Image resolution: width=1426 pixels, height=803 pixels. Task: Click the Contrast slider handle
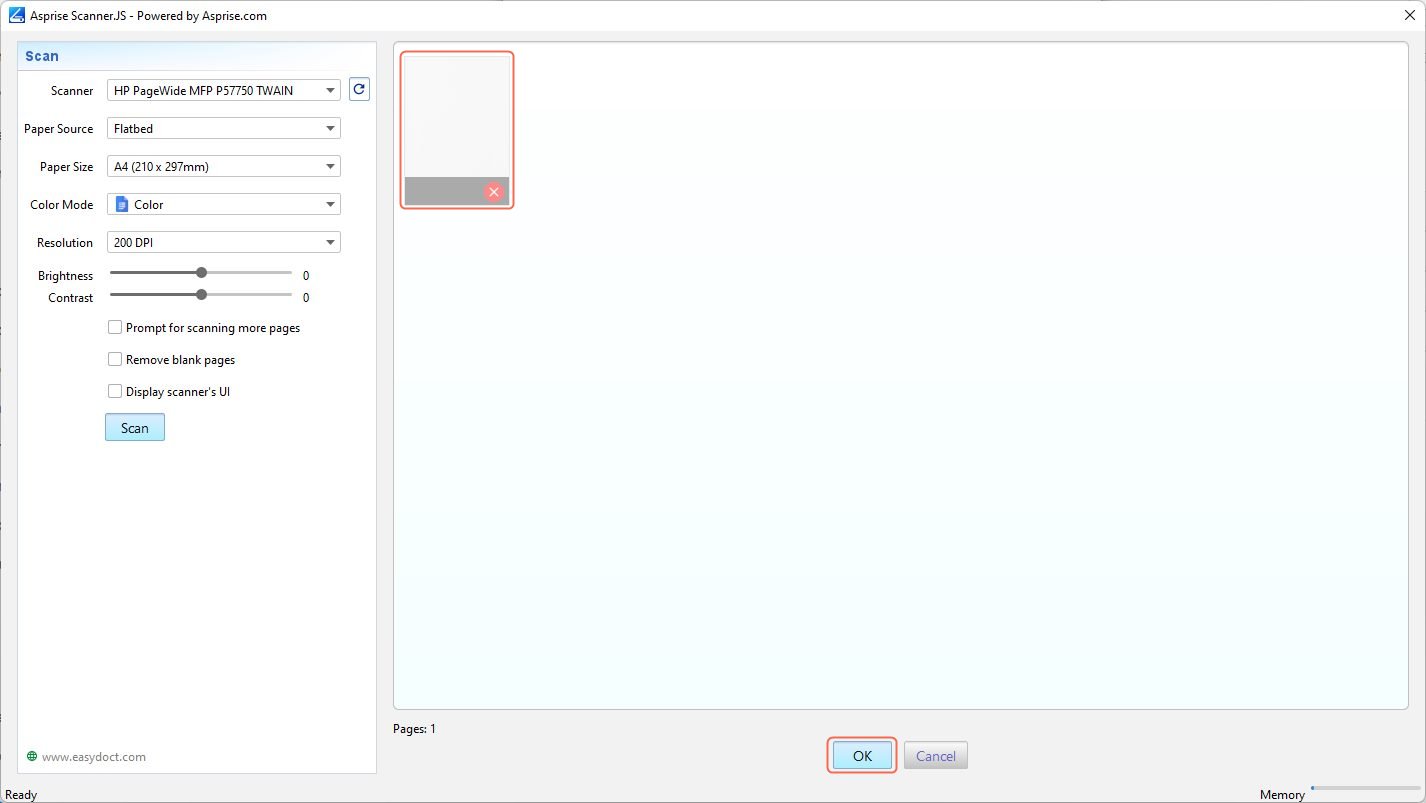[x=202, y=295]
